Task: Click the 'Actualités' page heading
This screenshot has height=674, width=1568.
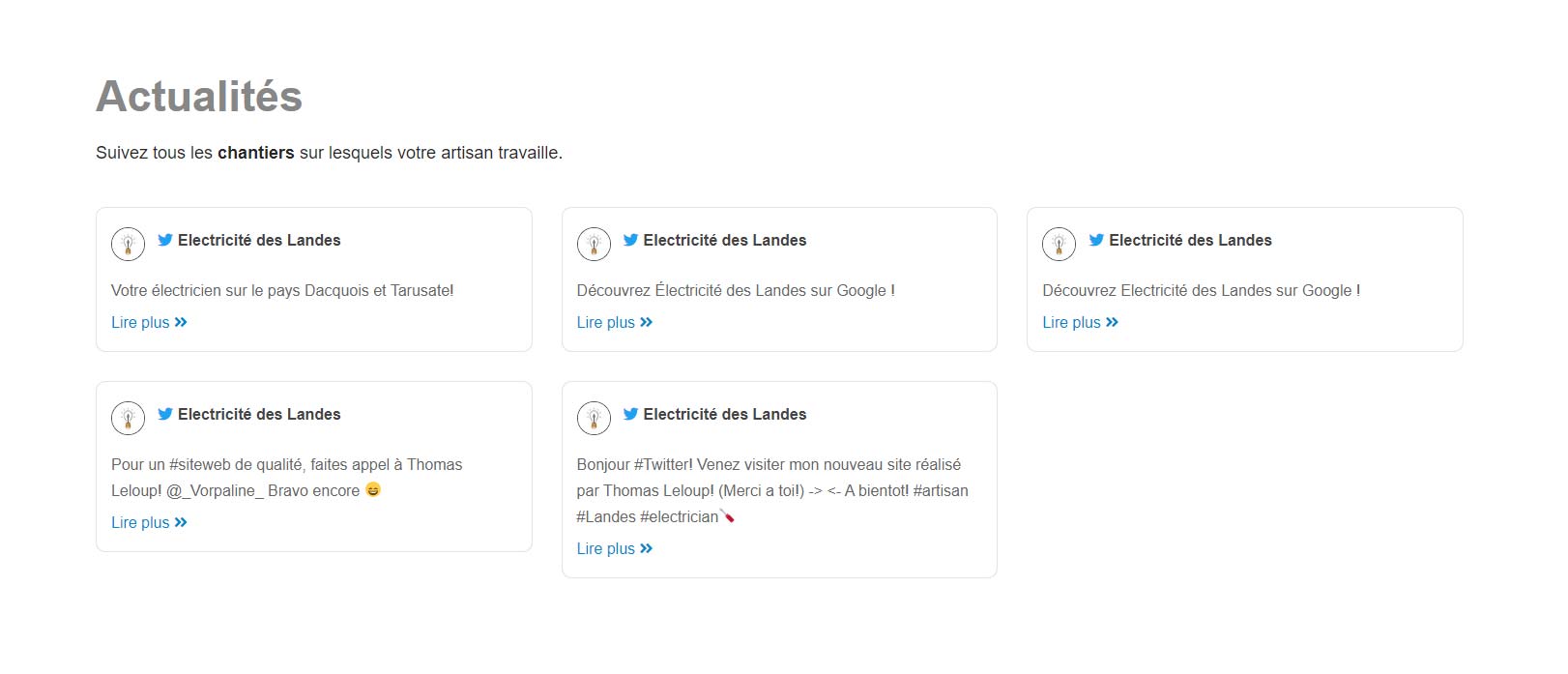Action: coord(199,96)
